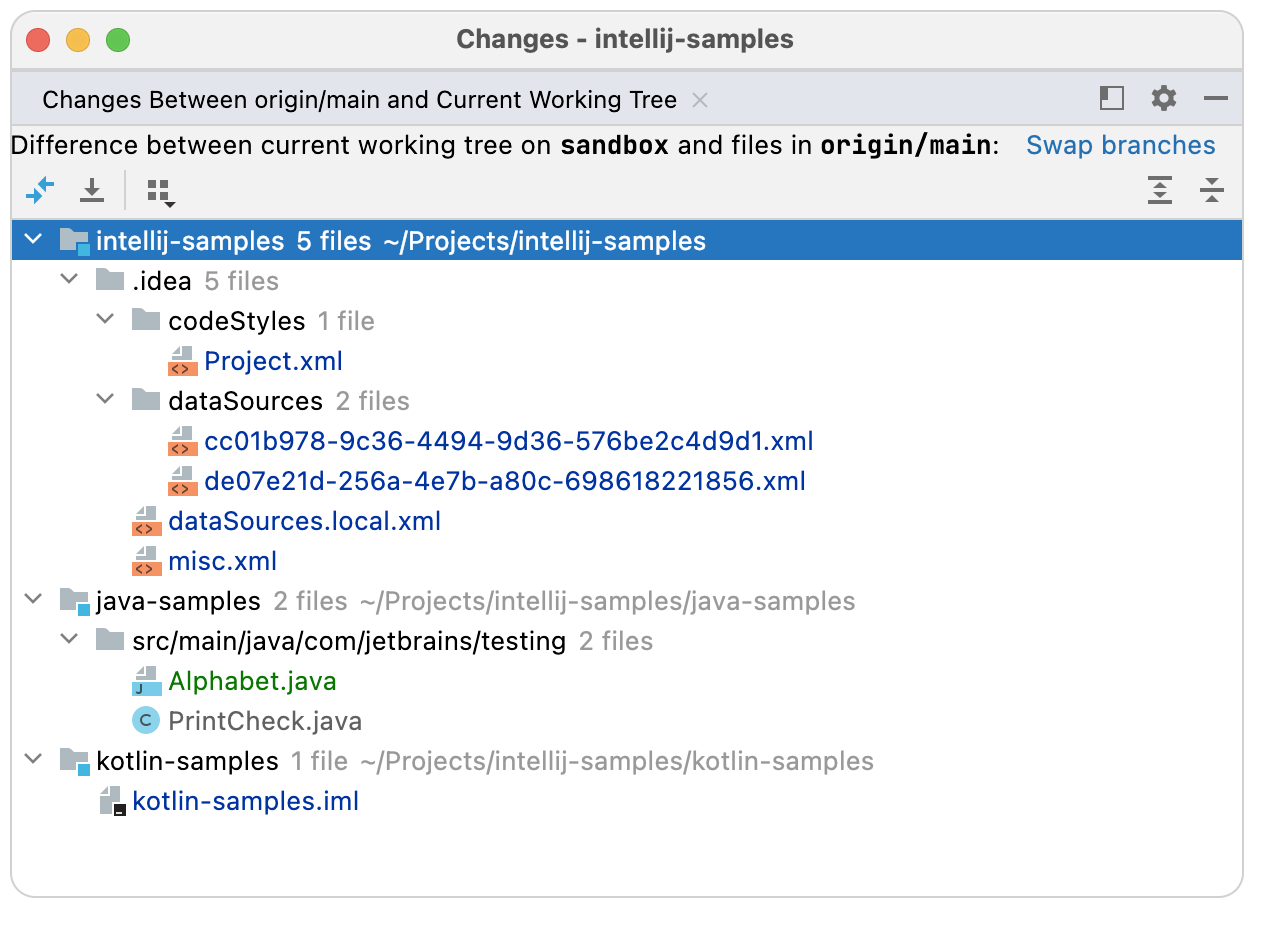1284x940 pixels.
Task: Collapse the kotlin-samples project node
Action: tap(33, 760)
